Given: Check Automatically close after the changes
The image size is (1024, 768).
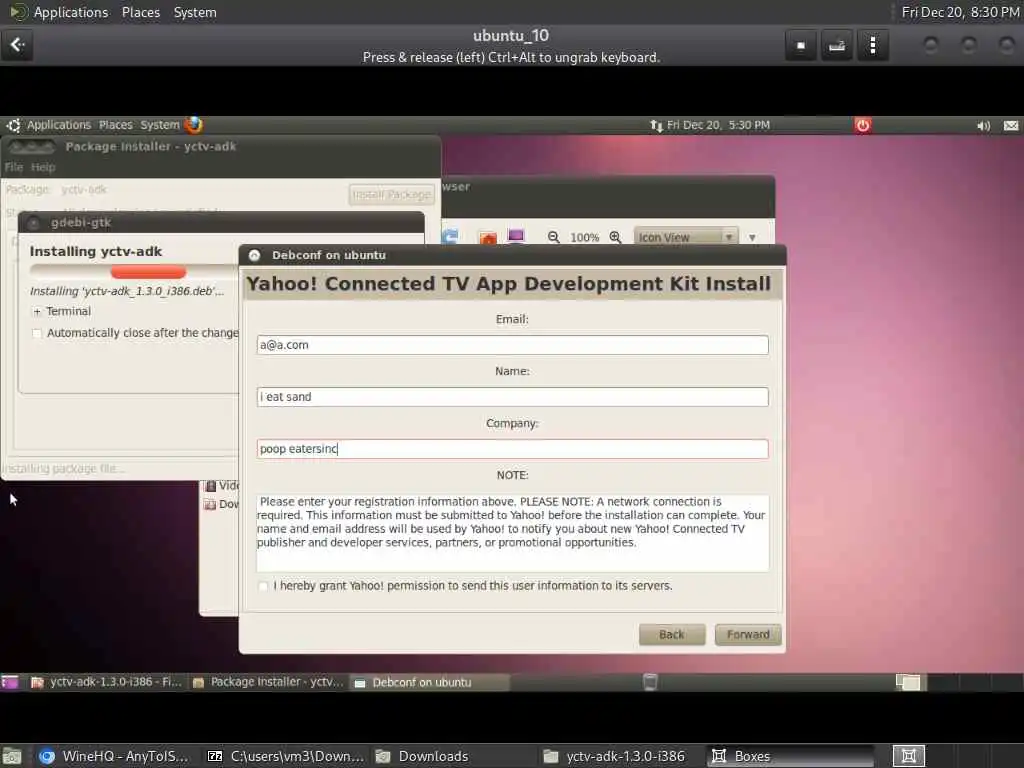Looking at the screenshot, I should 37,334.
